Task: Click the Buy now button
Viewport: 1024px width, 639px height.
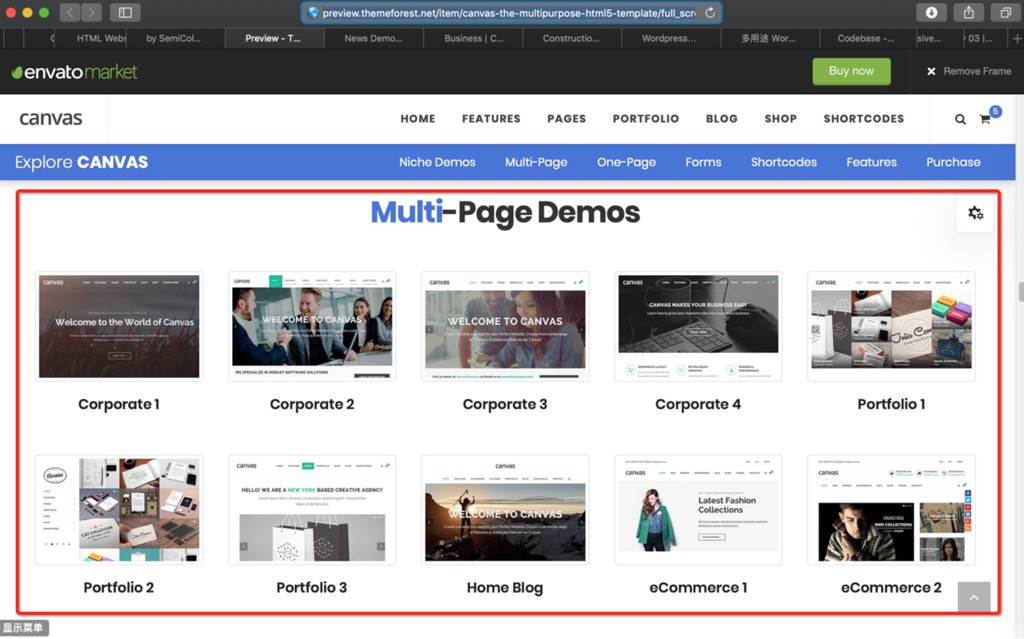Action: [851, 71]
